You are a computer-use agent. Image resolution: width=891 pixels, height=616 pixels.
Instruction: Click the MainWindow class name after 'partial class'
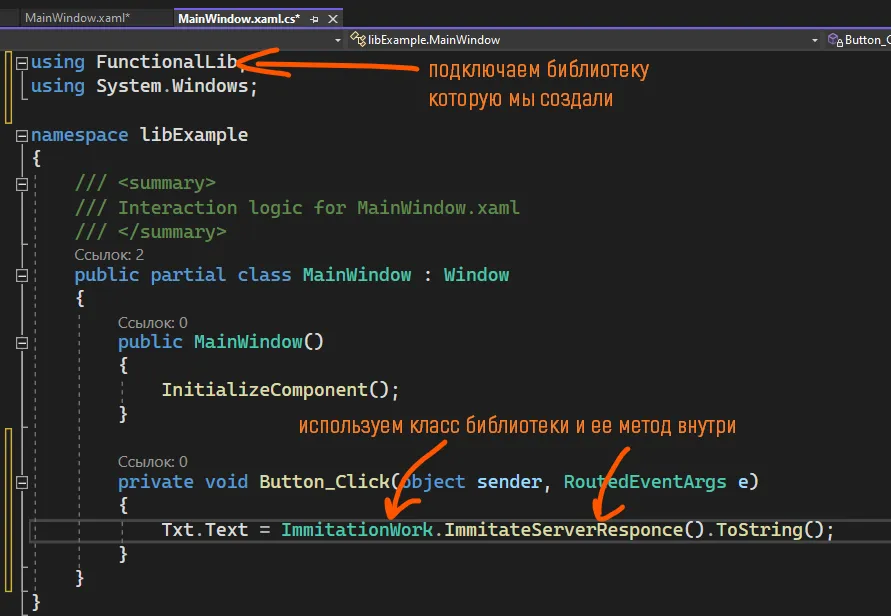coord(356,275)
